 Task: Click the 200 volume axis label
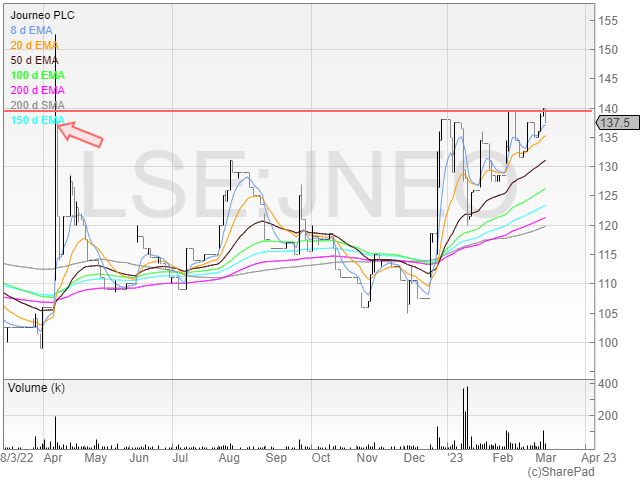point(608,416)
